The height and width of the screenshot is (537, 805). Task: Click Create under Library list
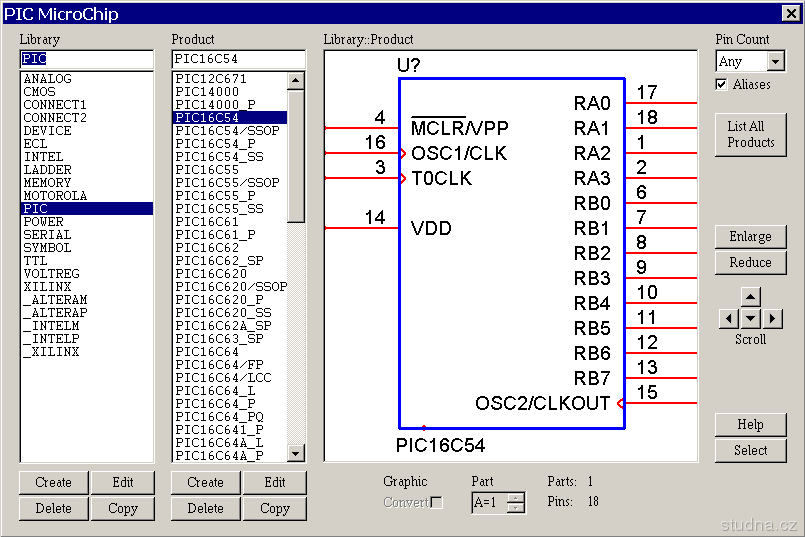[x=53, y=483]
